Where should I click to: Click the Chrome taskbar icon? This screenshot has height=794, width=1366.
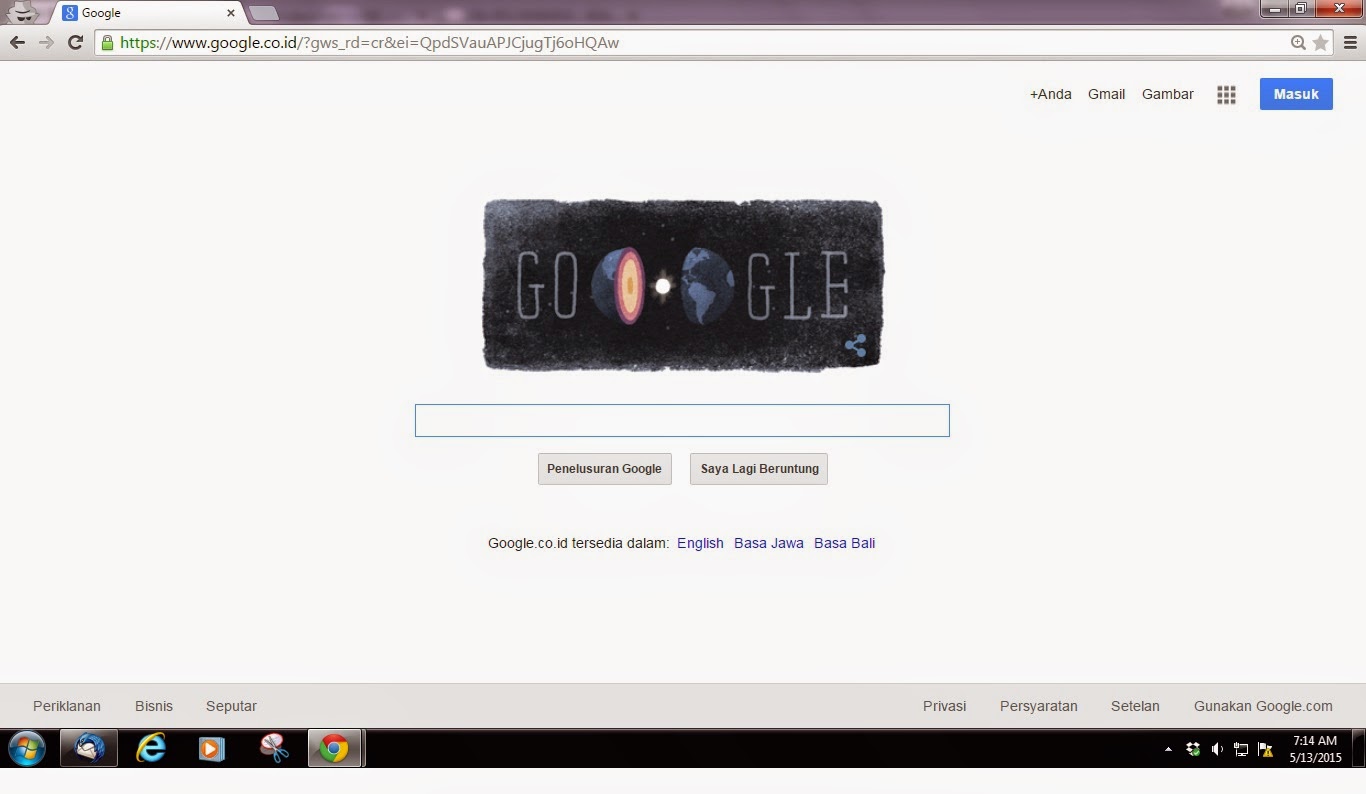pyautogui.click(x=334, y=748)
